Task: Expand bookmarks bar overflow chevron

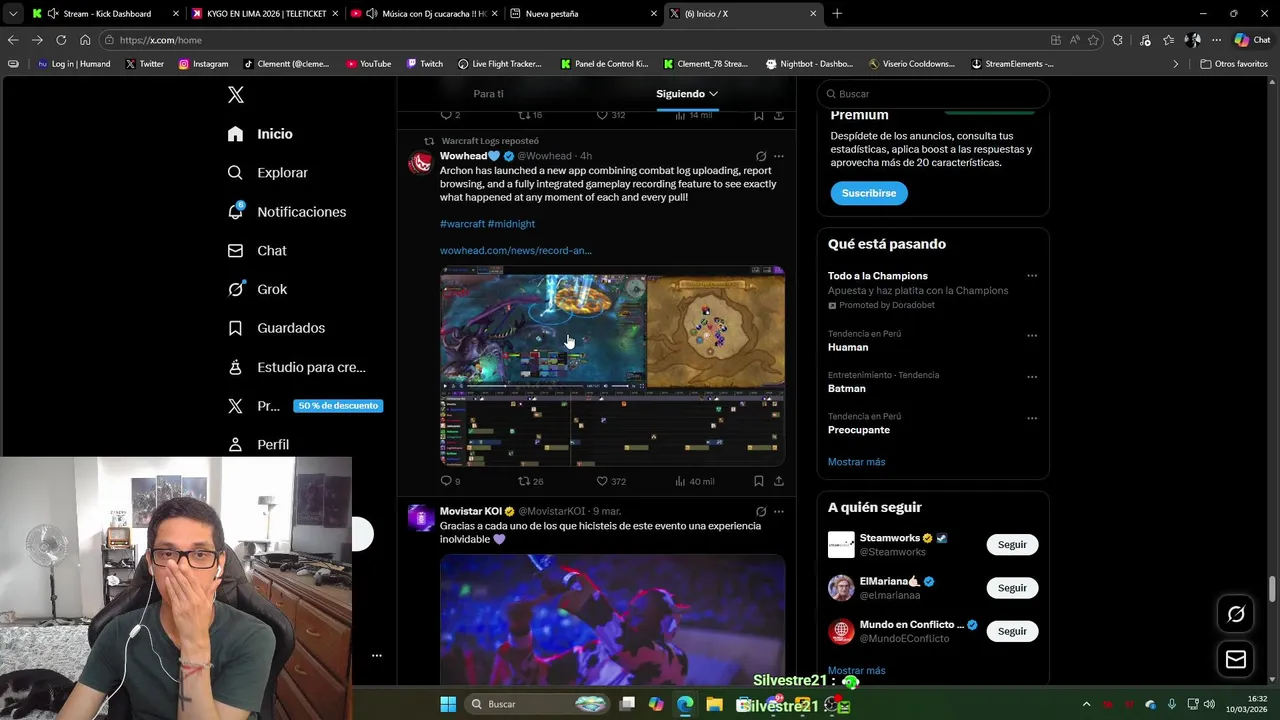Action: point(1176,64)
